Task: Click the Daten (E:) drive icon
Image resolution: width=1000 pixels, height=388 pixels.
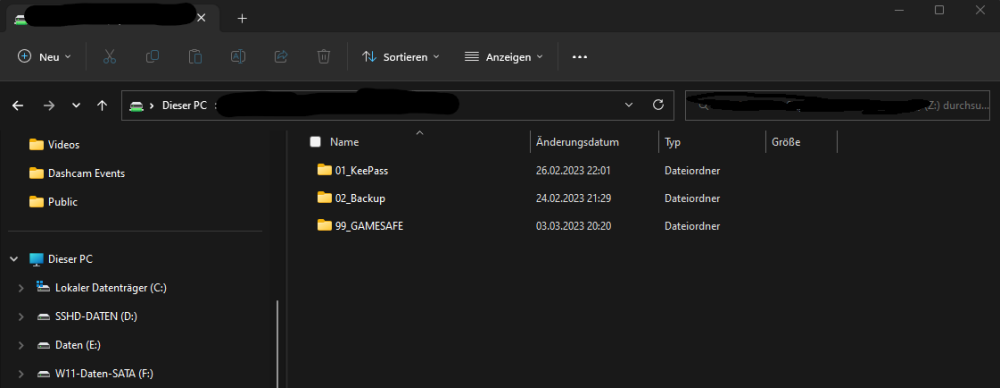Action: (x=43, y=345)
